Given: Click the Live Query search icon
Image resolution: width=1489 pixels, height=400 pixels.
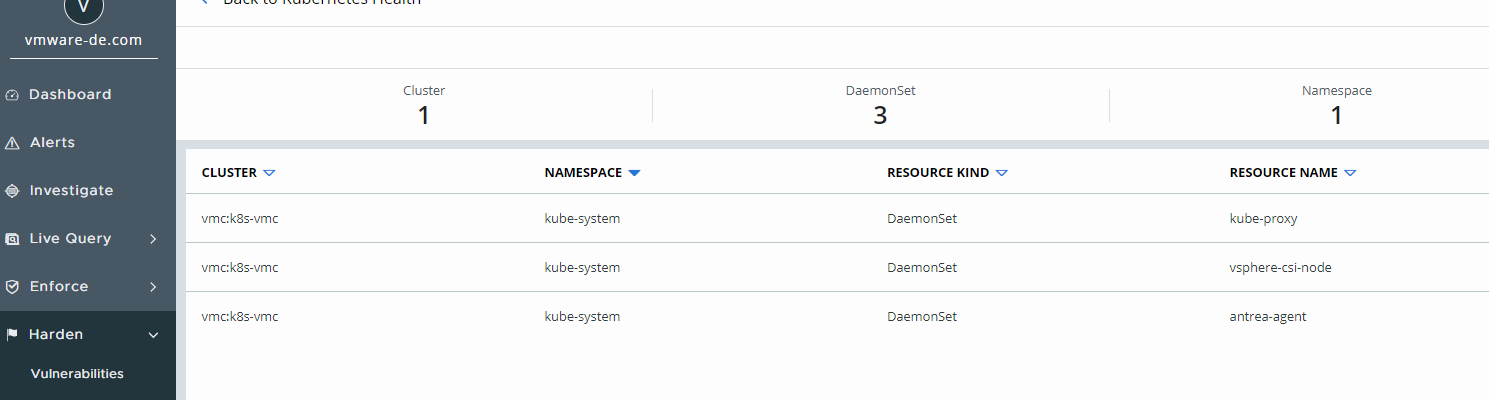Looking at the screenshot, I should [x=12, y=239].
